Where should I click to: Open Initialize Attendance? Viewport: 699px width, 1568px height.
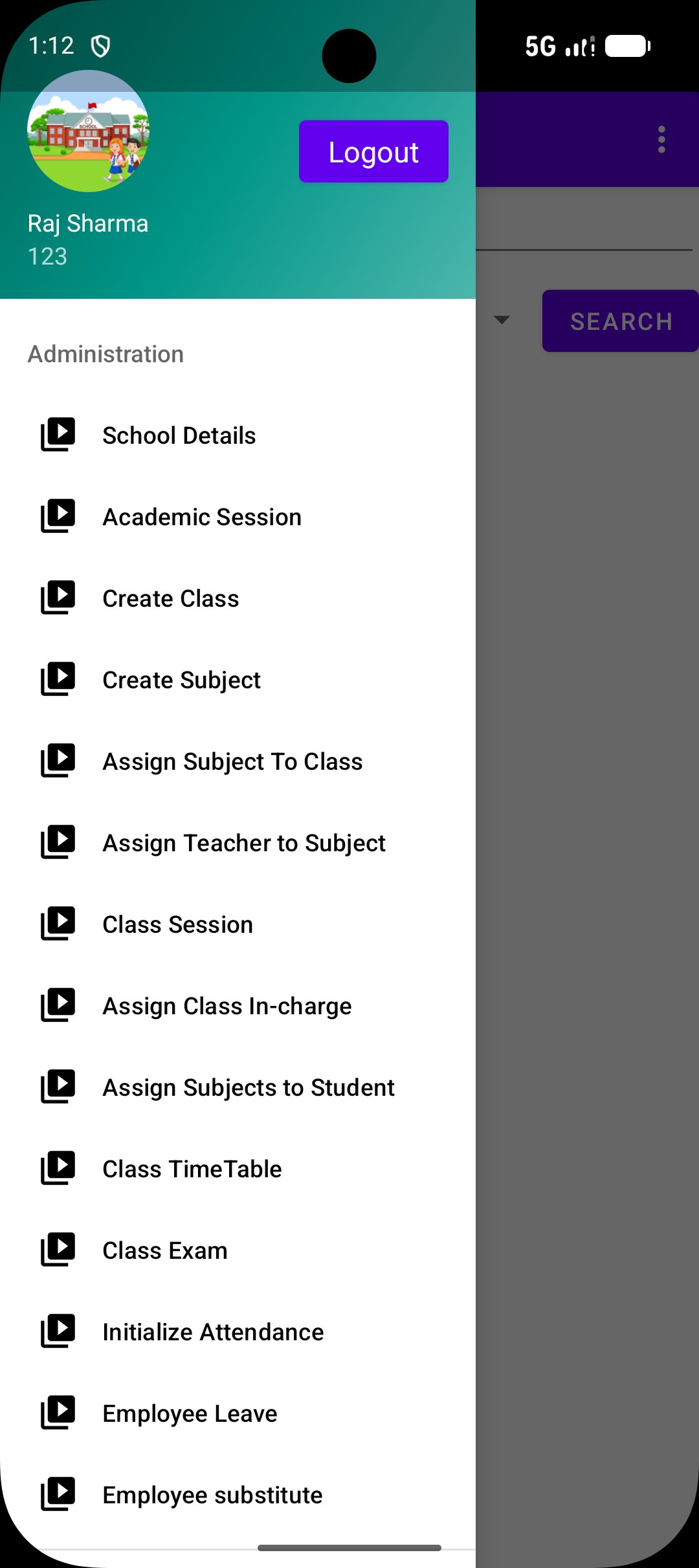[x=213, y=1332]
